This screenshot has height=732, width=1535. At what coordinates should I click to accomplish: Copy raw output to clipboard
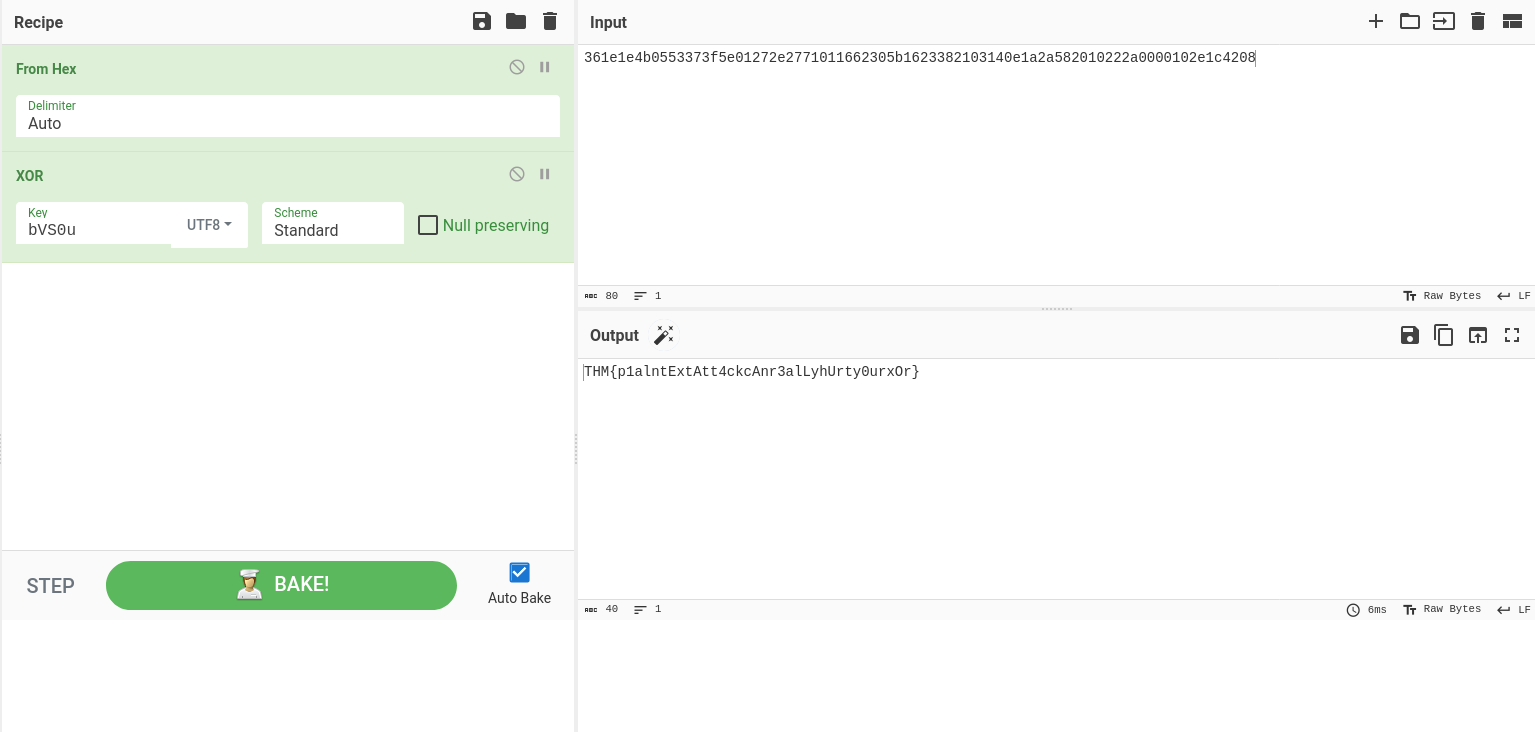tap(1444, 335)
